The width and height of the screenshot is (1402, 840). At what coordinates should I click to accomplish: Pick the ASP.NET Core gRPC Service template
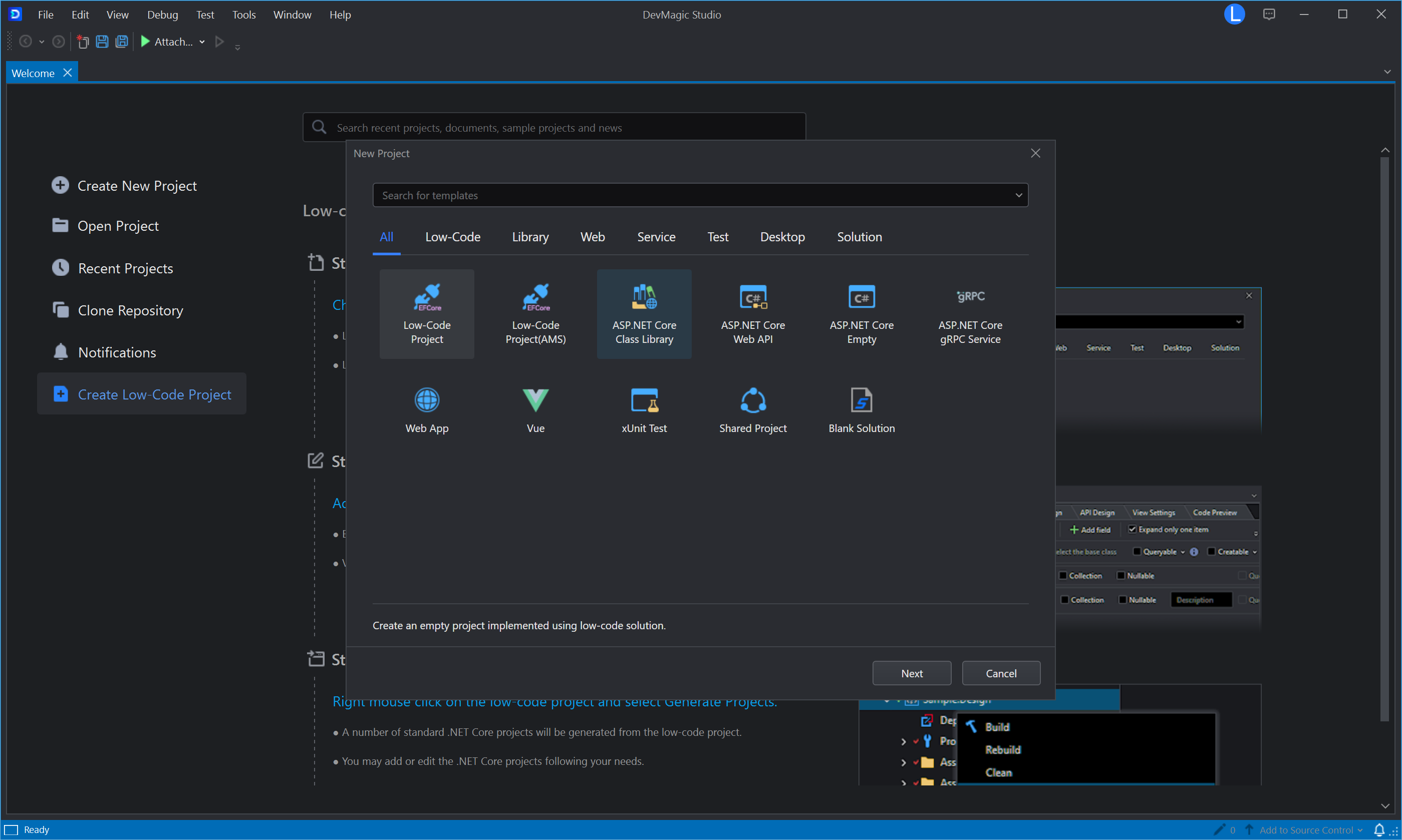pyautogui.click(x=970, y=313)
